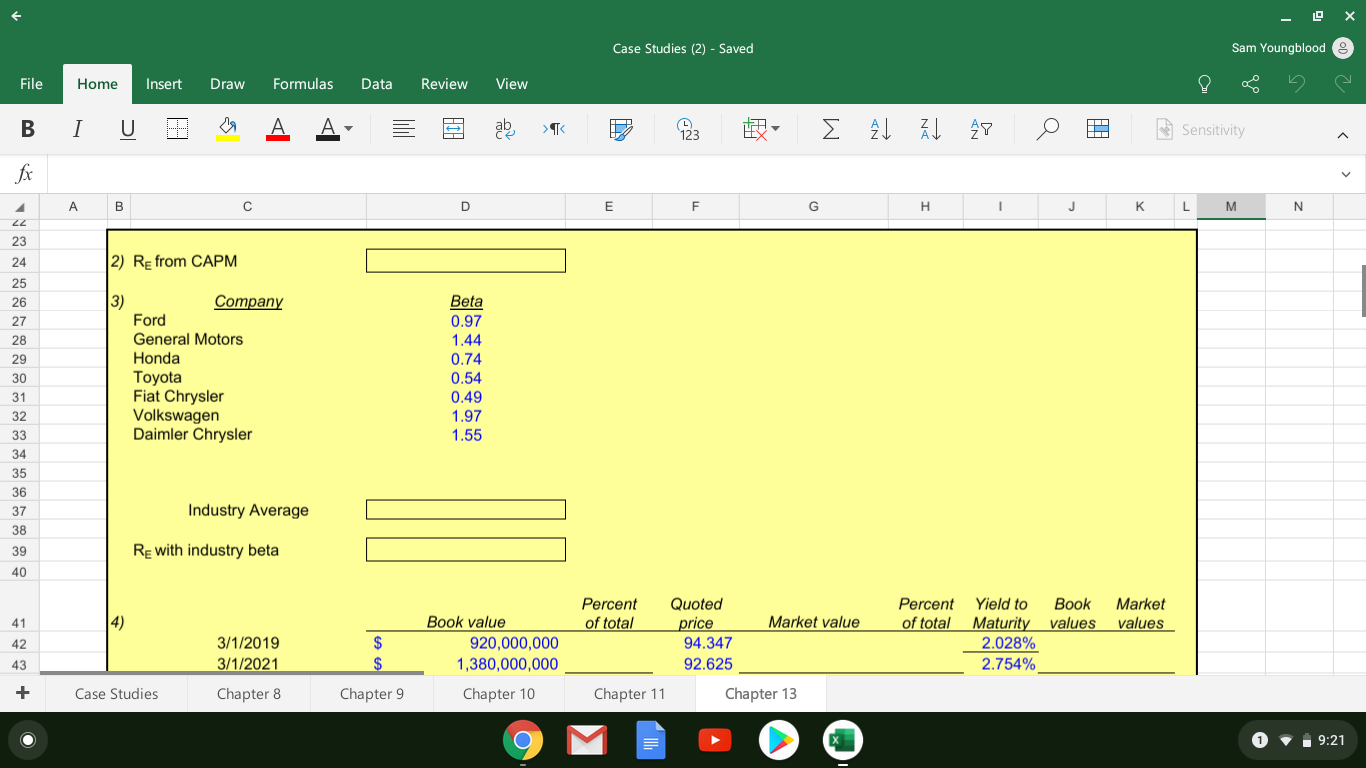This screenshot has height=768, width=1366.
Task: Select the RE from CAPM input cell
Action: click(x=466, y=261)
